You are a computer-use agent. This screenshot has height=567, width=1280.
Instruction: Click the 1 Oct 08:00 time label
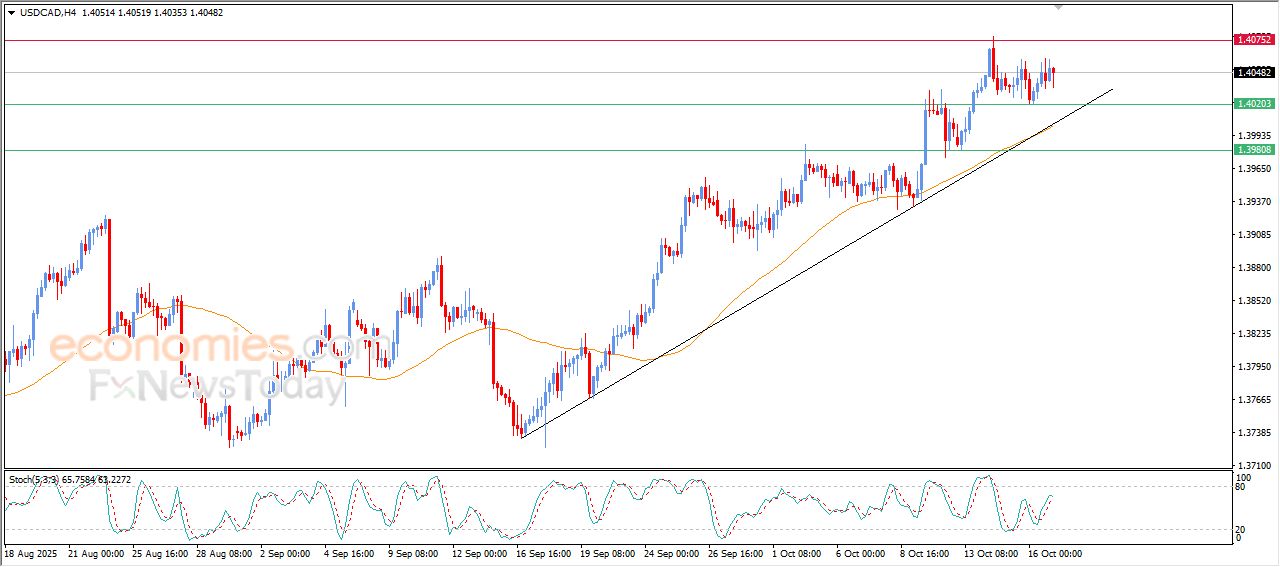pyautogui.click(x=798, y=553)
